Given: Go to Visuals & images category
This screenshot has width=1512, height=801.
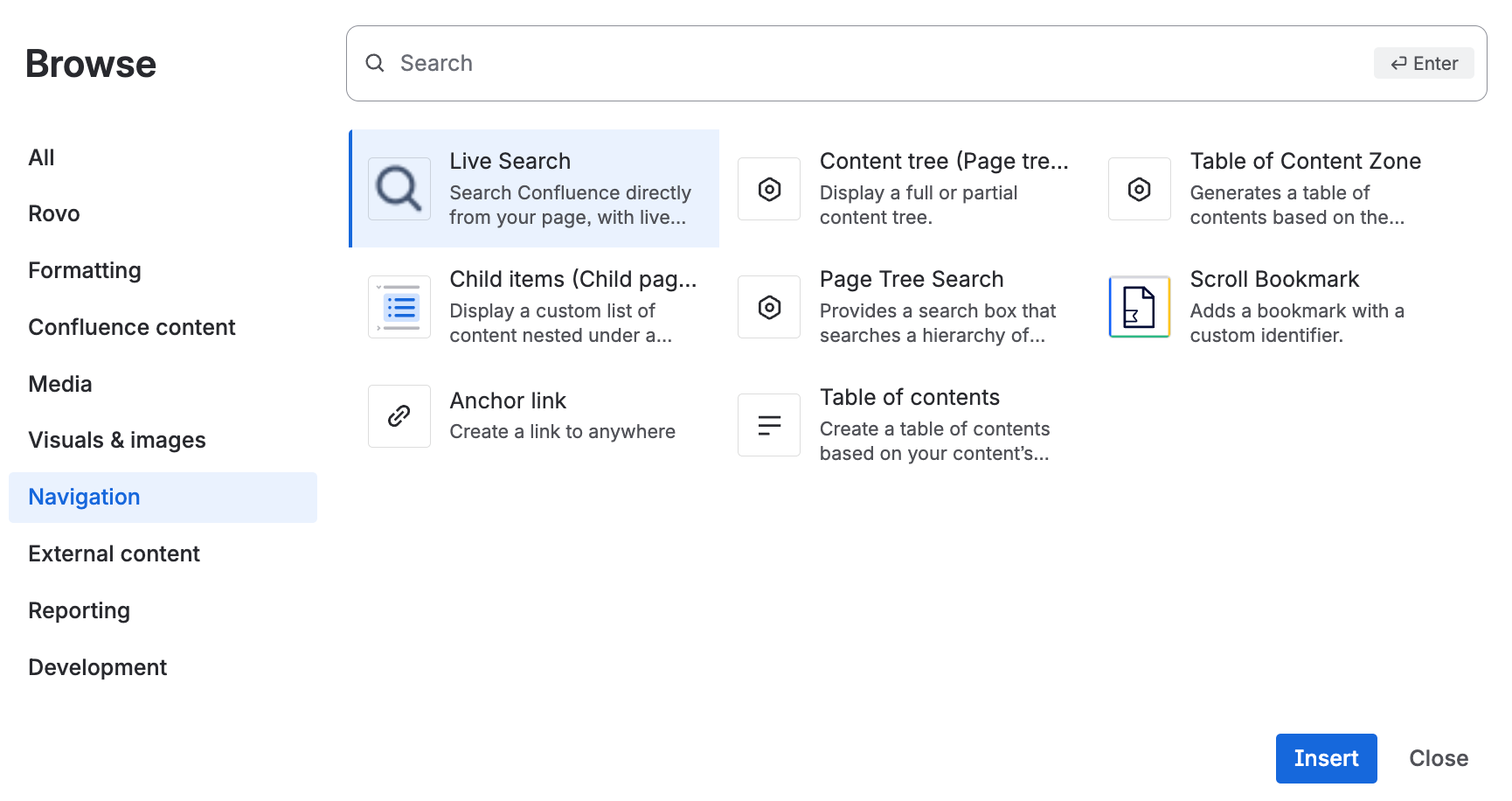Looking at the screenshot, I should click(x=117, y=440).
